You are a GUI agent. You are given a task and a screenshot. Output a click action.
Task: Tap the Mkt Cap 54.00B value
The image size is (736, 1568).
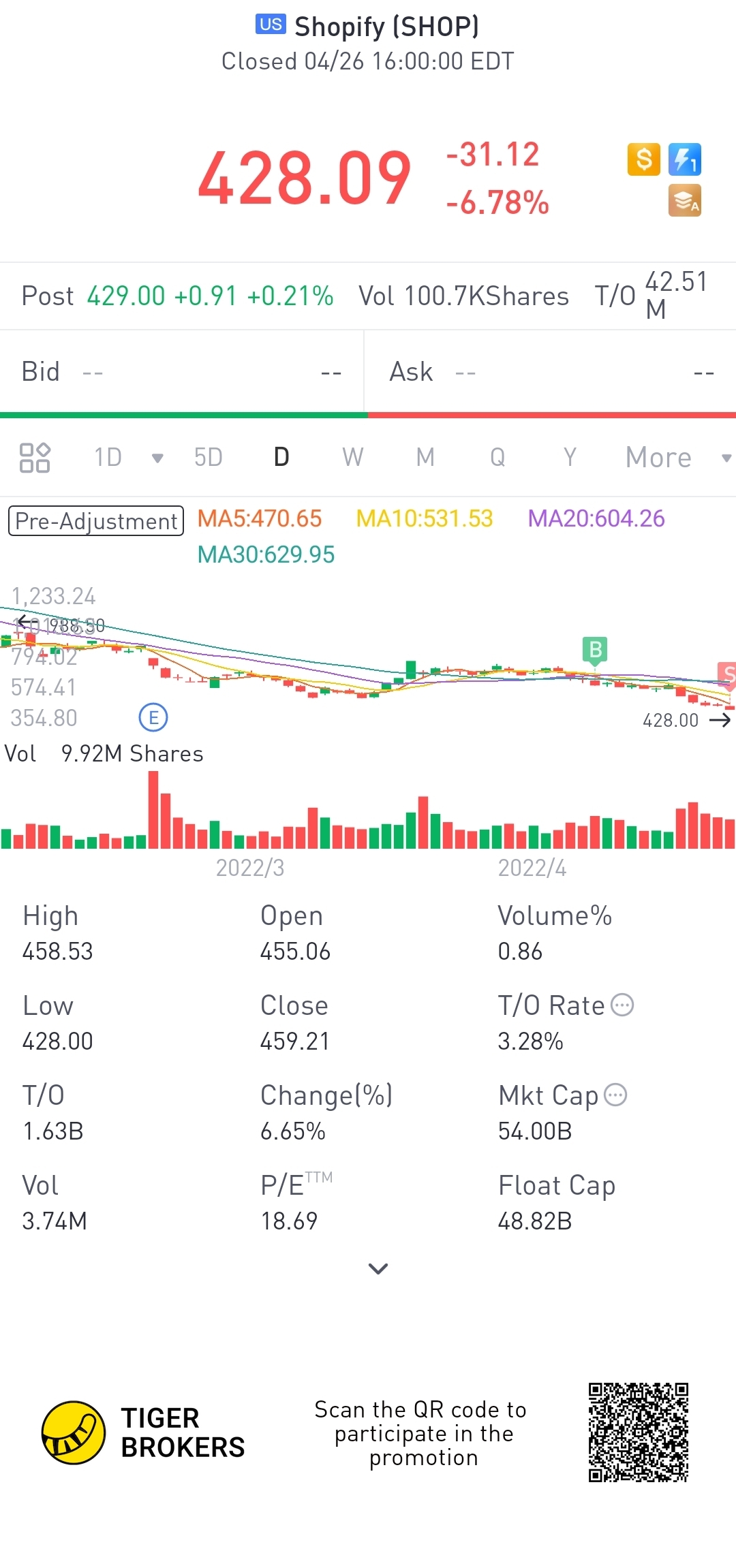tap(535, 1131)
